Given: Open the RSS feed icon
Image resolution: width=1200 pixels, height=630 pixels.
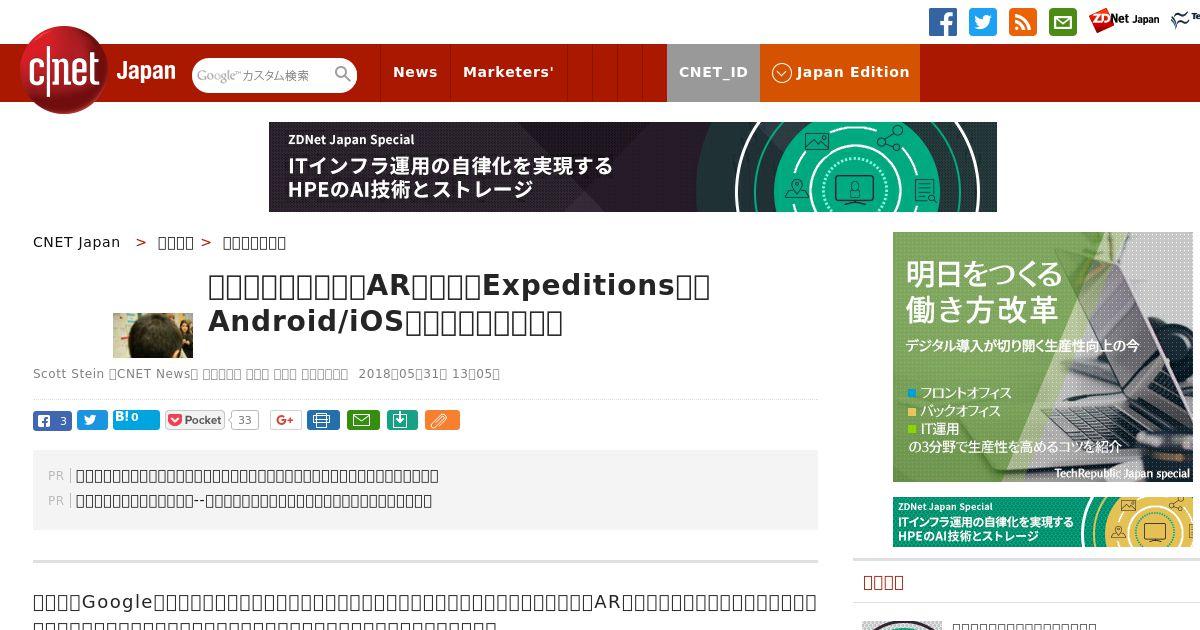Looking at the screenshot, I should tap(1023, 22).
